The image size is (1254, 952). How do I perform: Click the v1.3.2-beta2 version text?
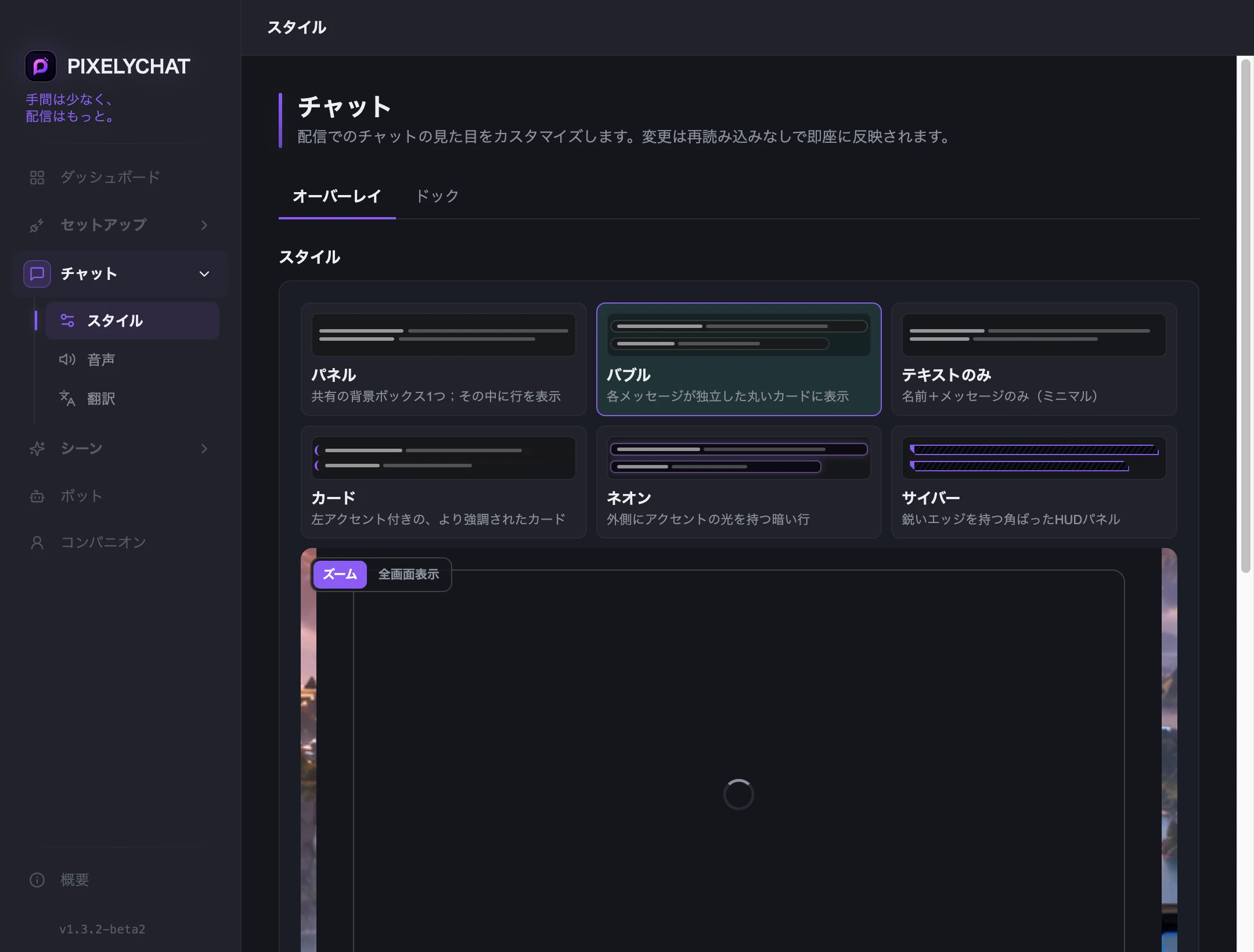[x=102, y=929]
